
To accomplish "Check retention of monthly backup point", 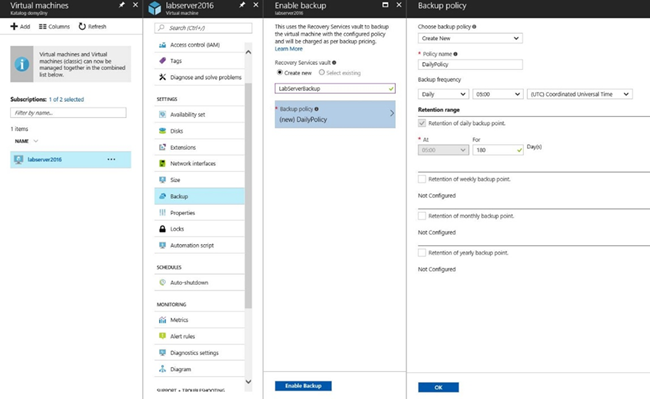I will (422, 216).
